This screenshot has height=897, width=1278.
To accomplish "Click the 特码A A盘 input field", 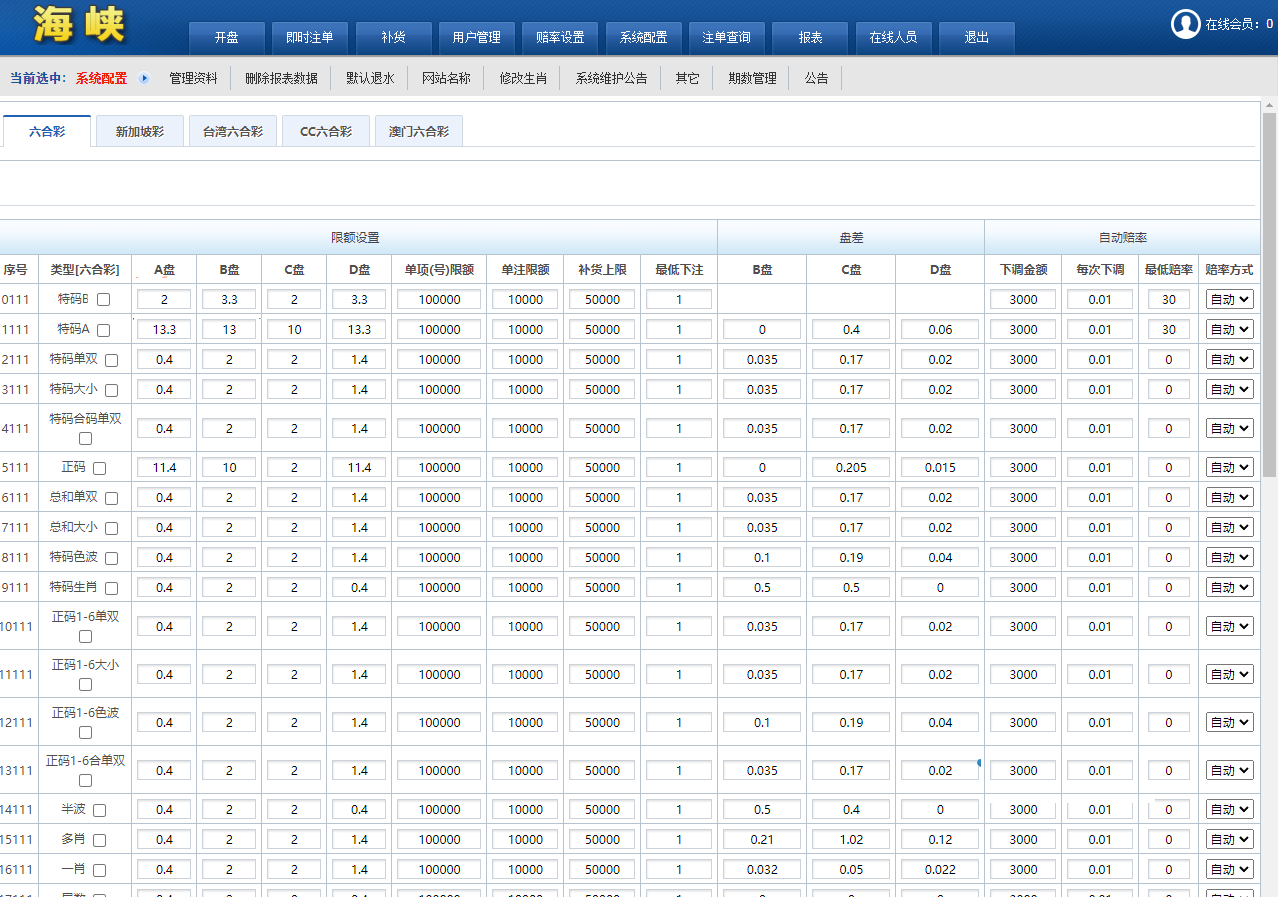I will pyautogui.click(x=164, y=330).
